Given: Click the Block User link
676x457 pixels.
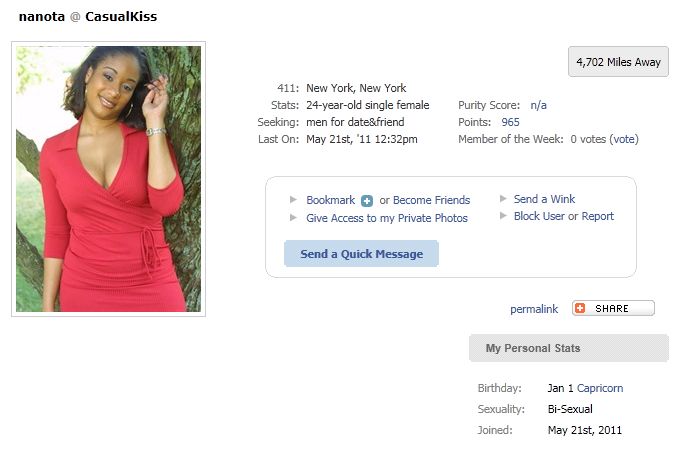Looking at the screenshot, I should 539,216.
